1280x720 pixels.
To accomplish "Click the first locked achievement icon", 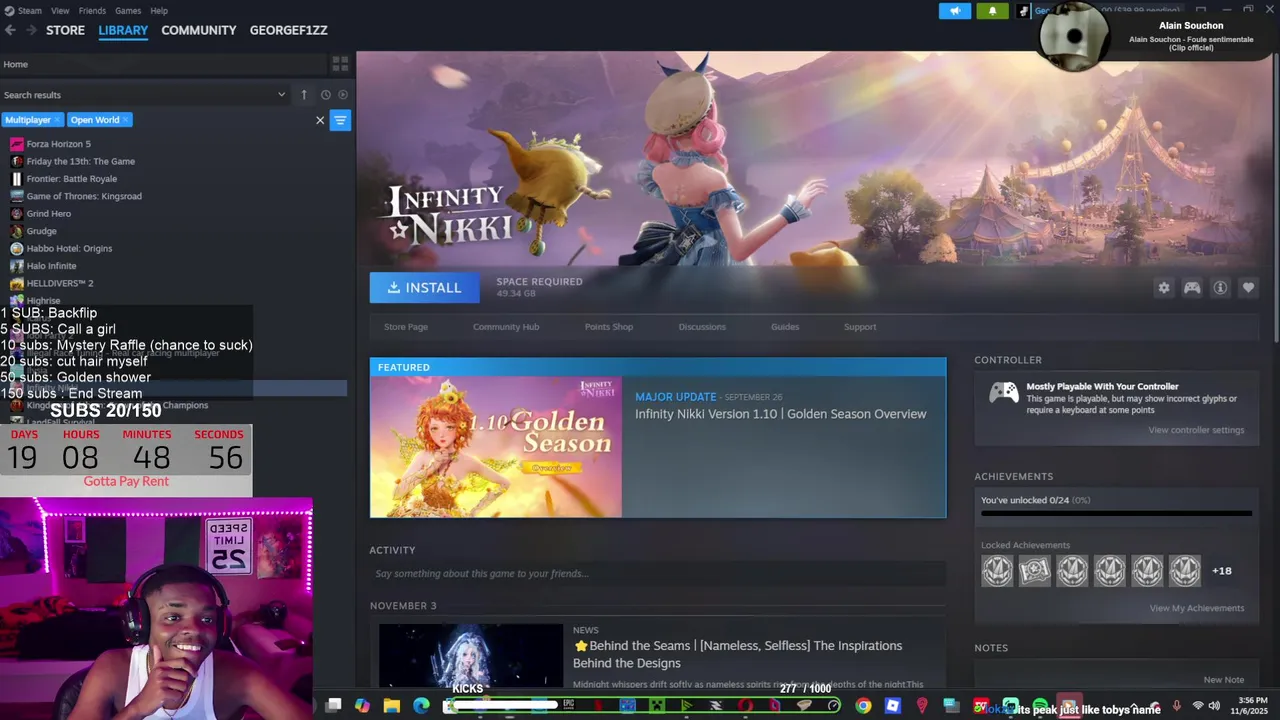I will click(x=997, y=571).
